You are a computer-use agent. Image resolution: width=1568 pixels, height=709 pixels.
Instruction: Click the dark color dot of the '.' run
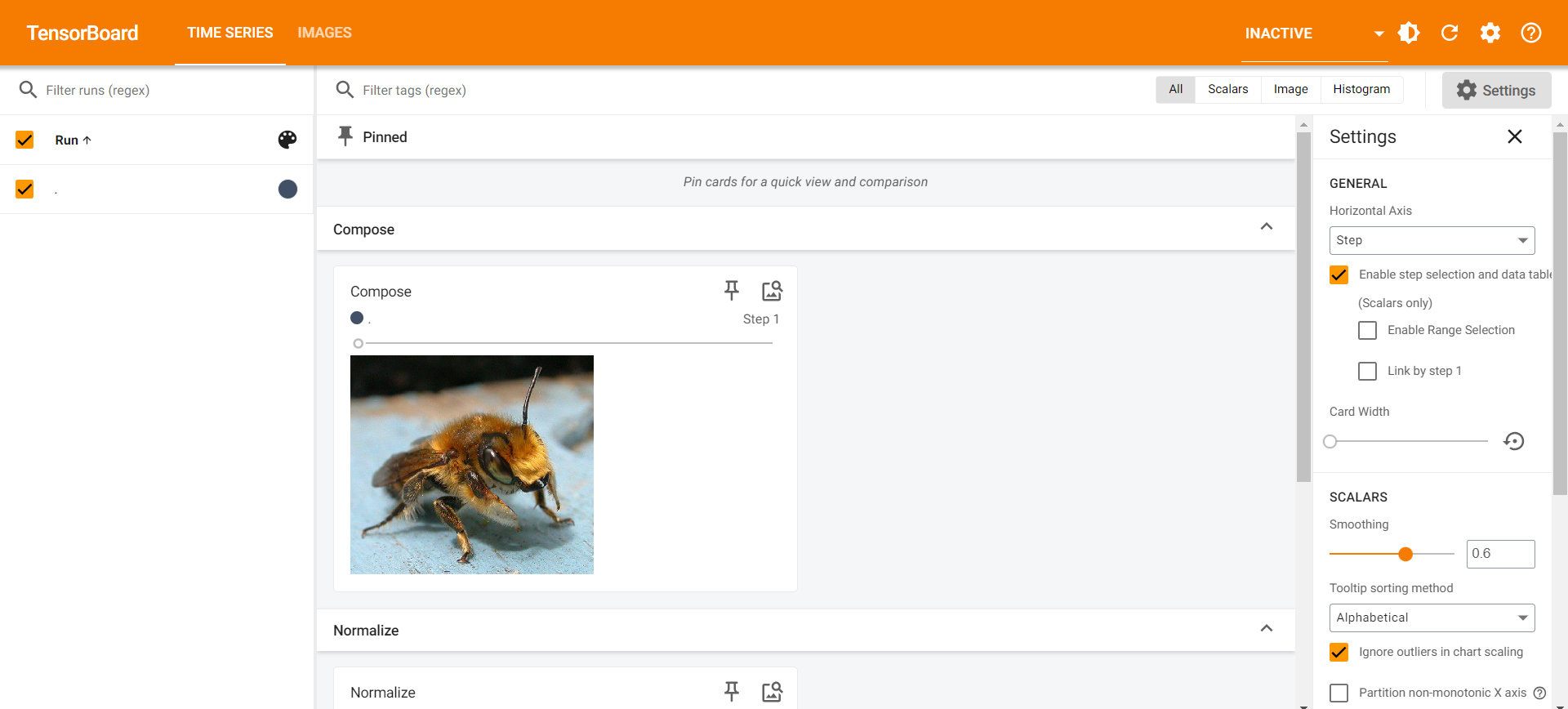pyautogui.click(x=287, y=190)
